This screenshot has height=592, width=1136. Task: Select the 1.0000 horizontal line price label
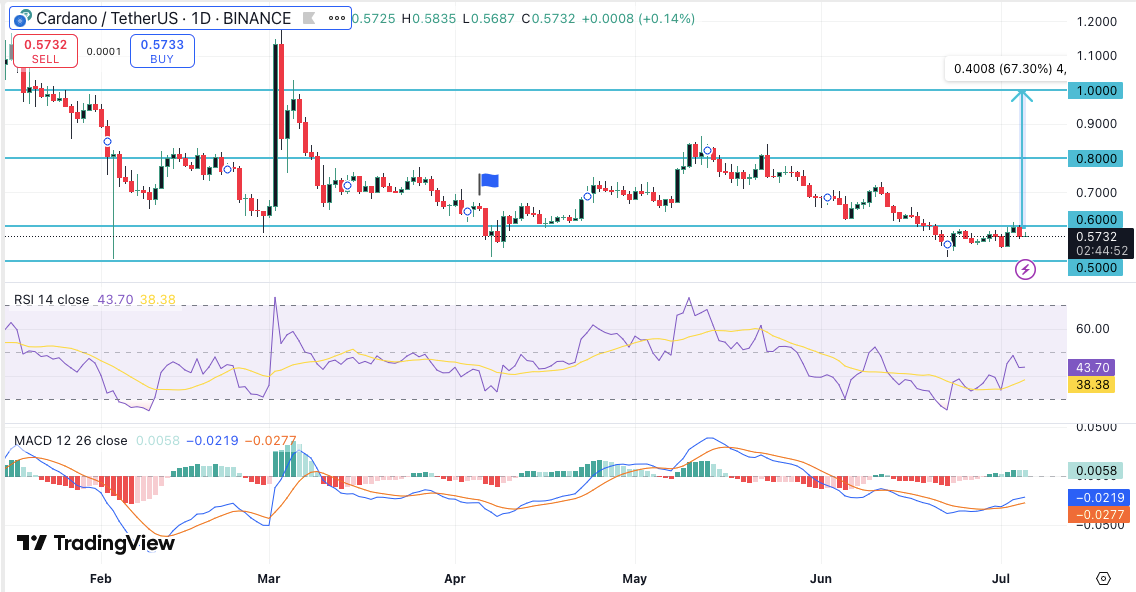[1096, 91]
